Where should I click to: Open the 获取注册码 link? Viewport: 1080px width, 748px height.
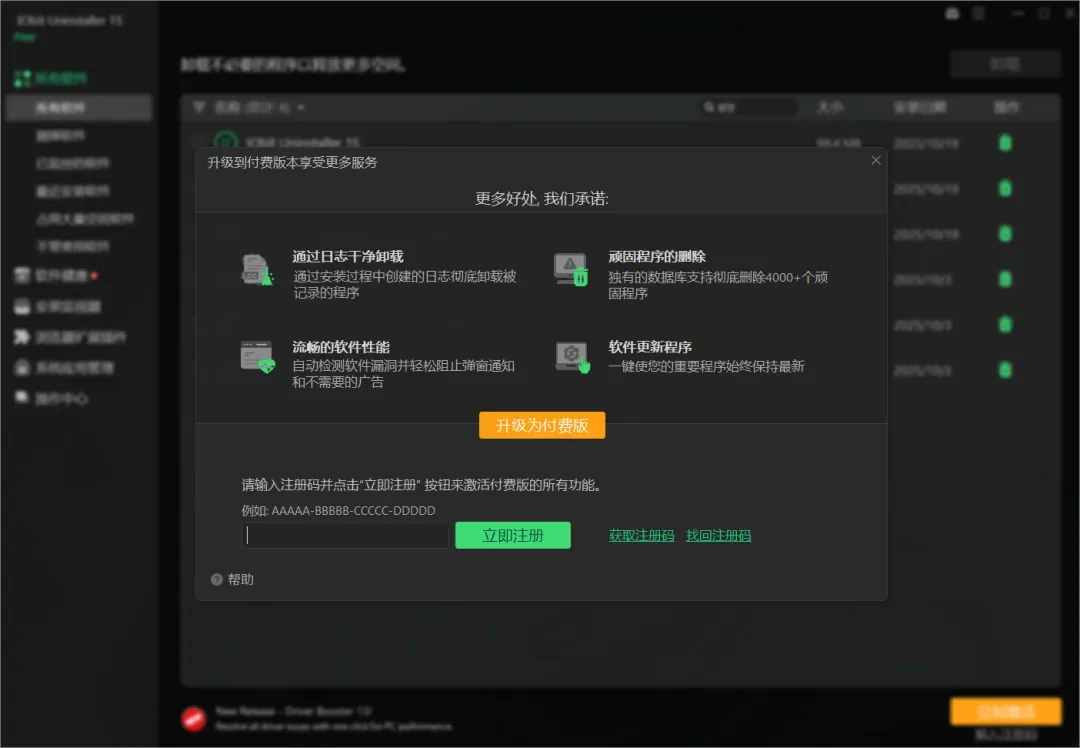tap(641, 535)
